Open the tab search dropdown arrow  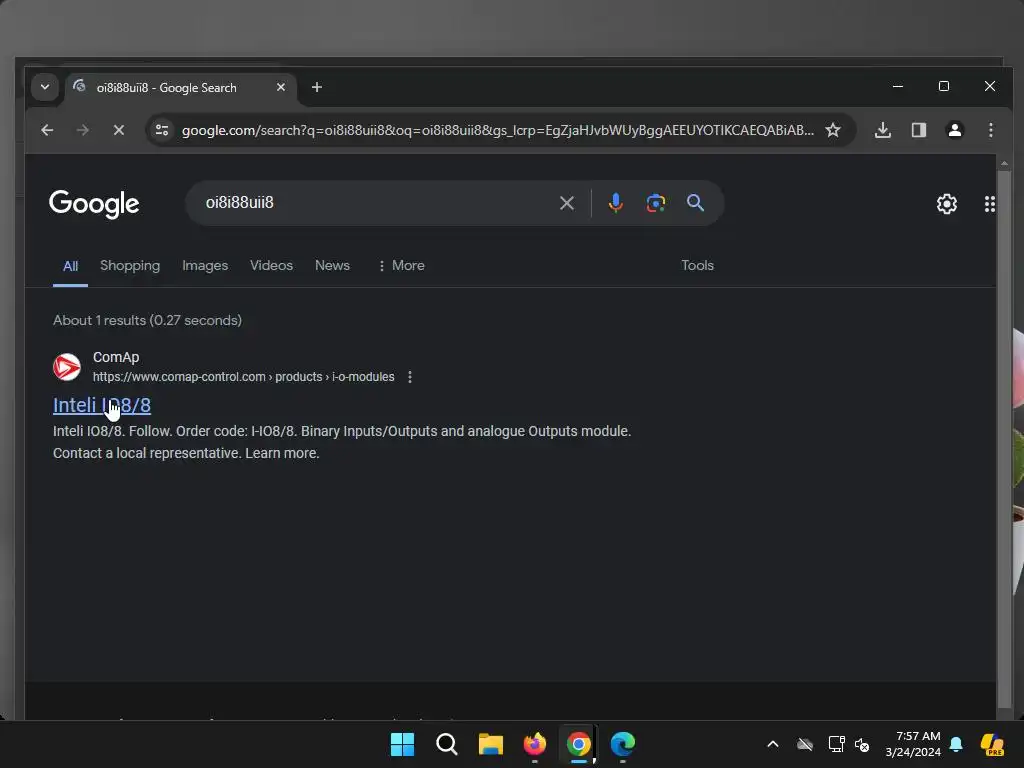44,87
